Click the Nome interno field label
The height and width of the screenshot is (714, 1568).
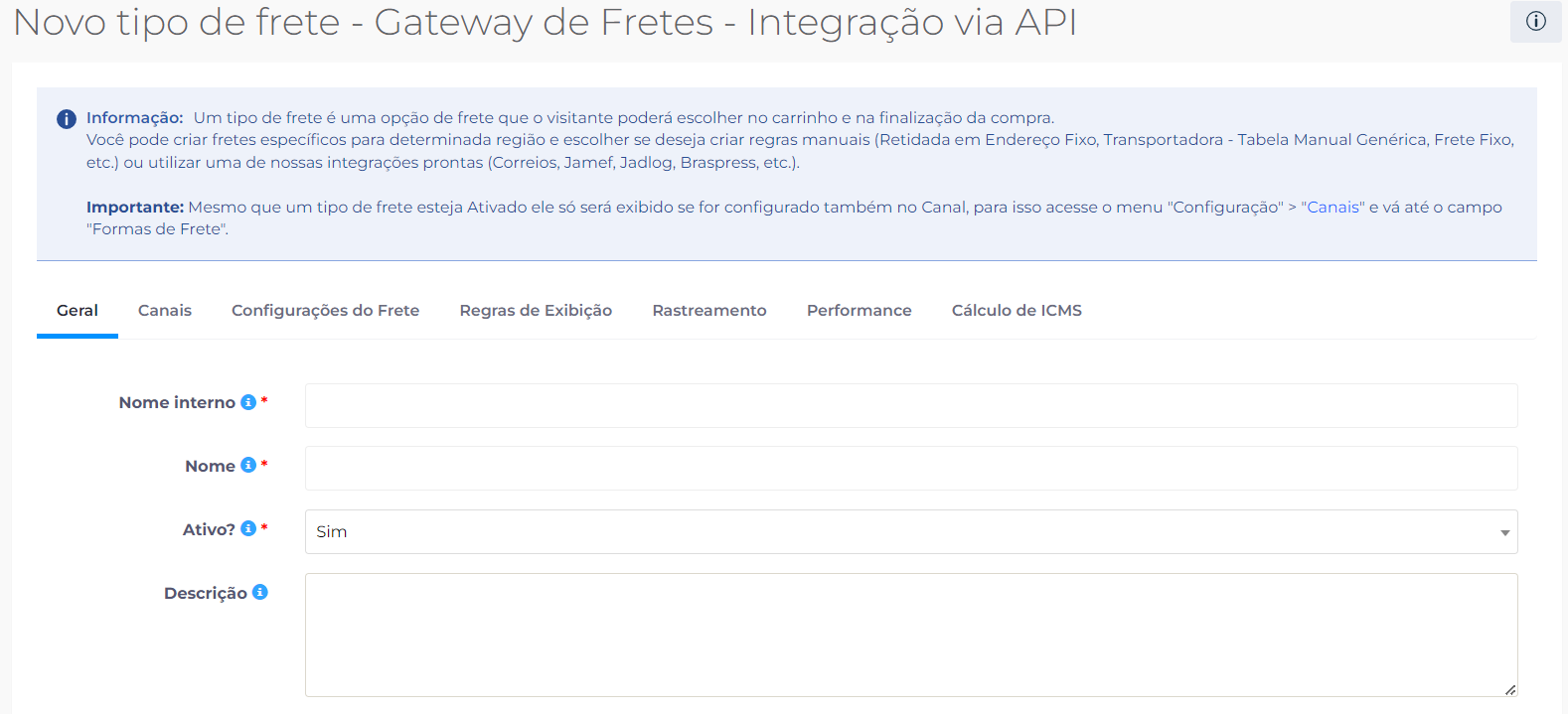click(177, 402)
